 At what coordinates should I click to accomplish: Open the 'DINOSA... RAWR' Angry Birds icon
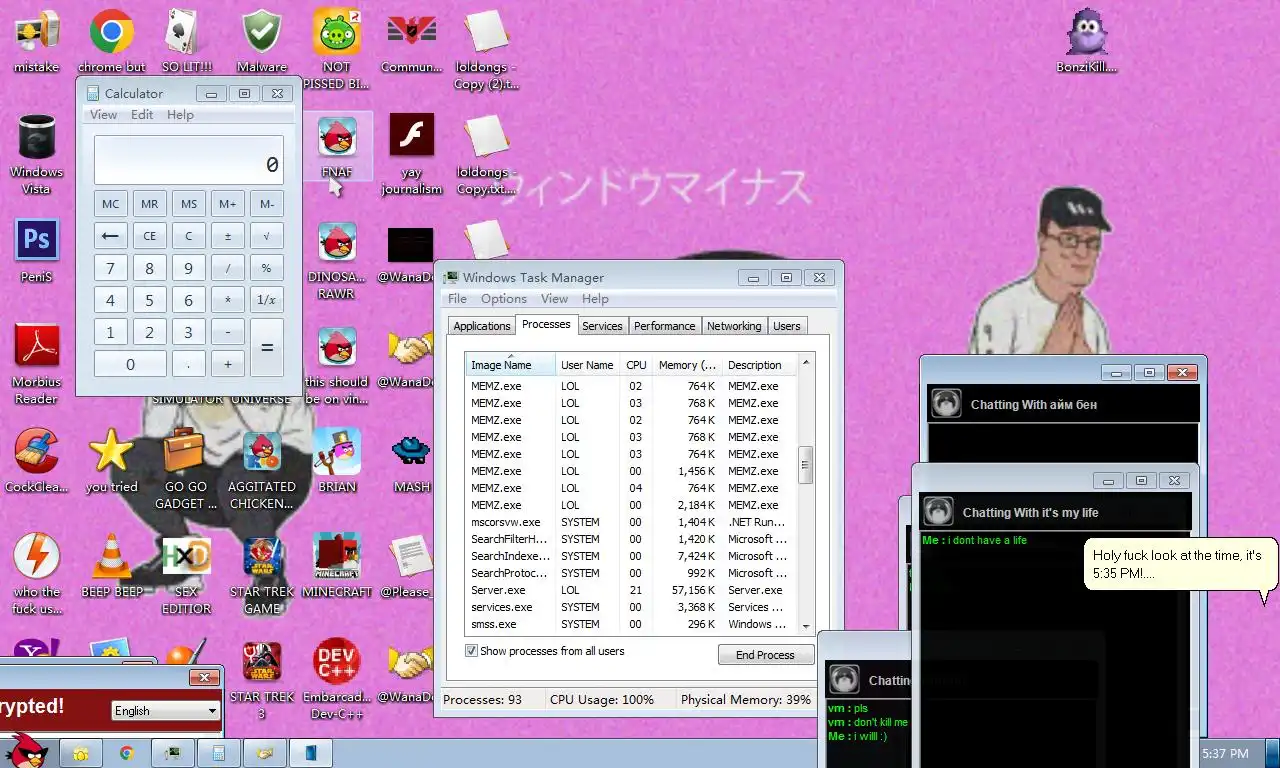(x=337, y=258)
